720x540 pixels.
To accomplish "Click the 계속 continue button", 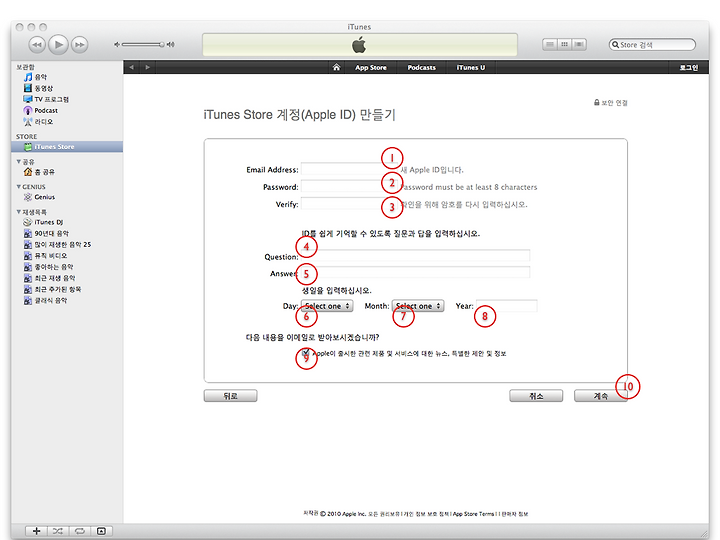I will click(601, 396).
